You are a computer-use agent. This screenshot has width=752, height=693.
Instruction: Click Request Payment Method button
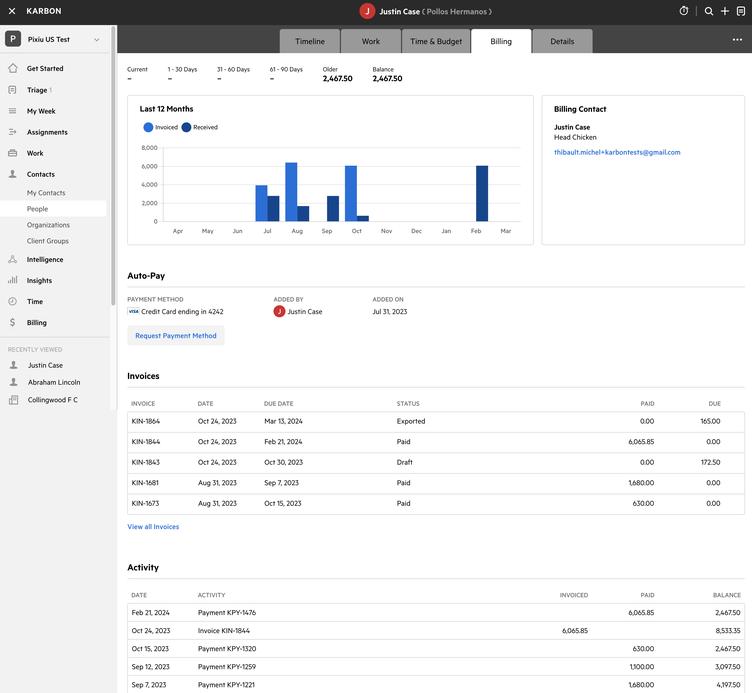click(176, 336)
